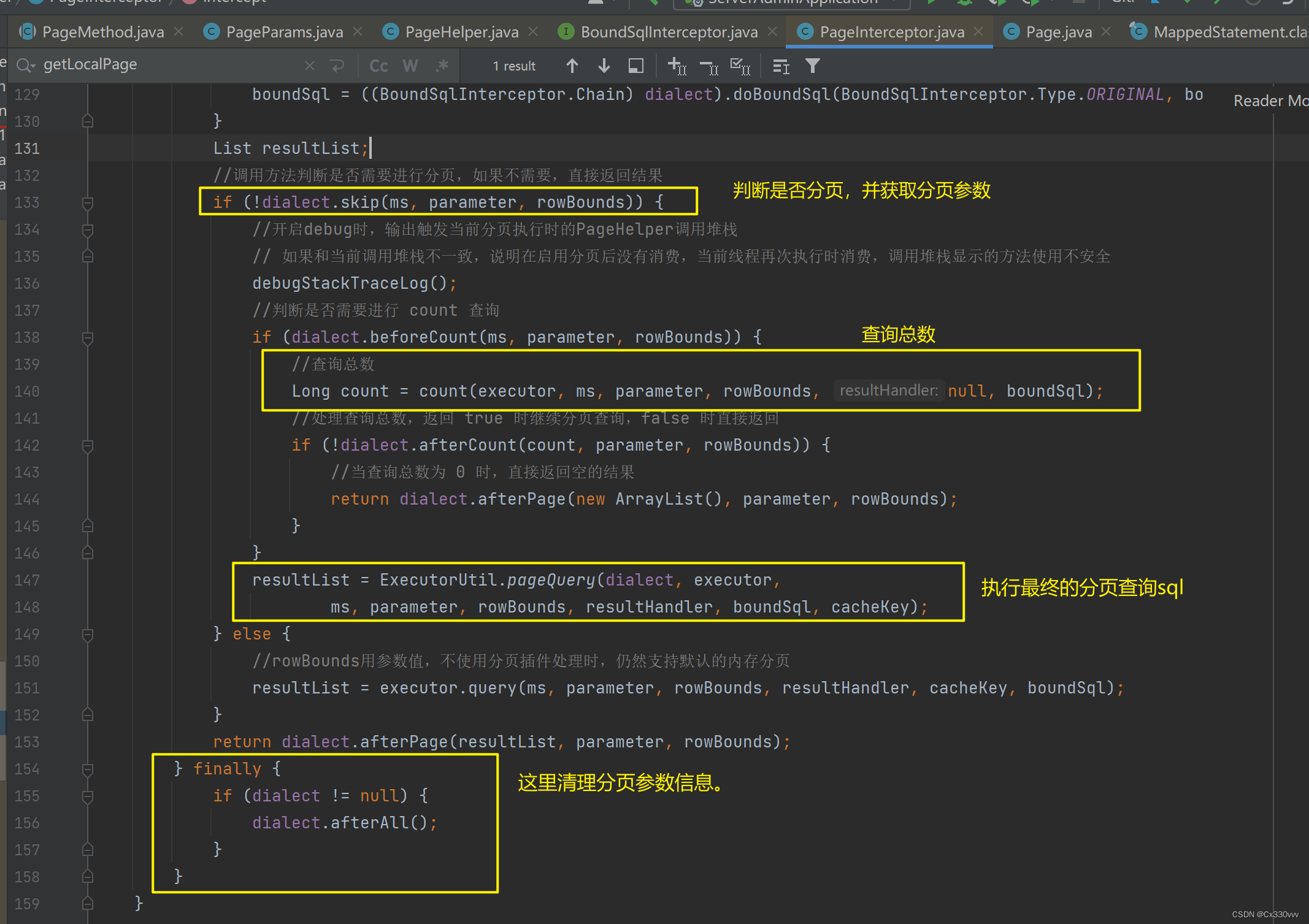
Task: Unselect occurrence icon in search bar
Action: (710, 66)
